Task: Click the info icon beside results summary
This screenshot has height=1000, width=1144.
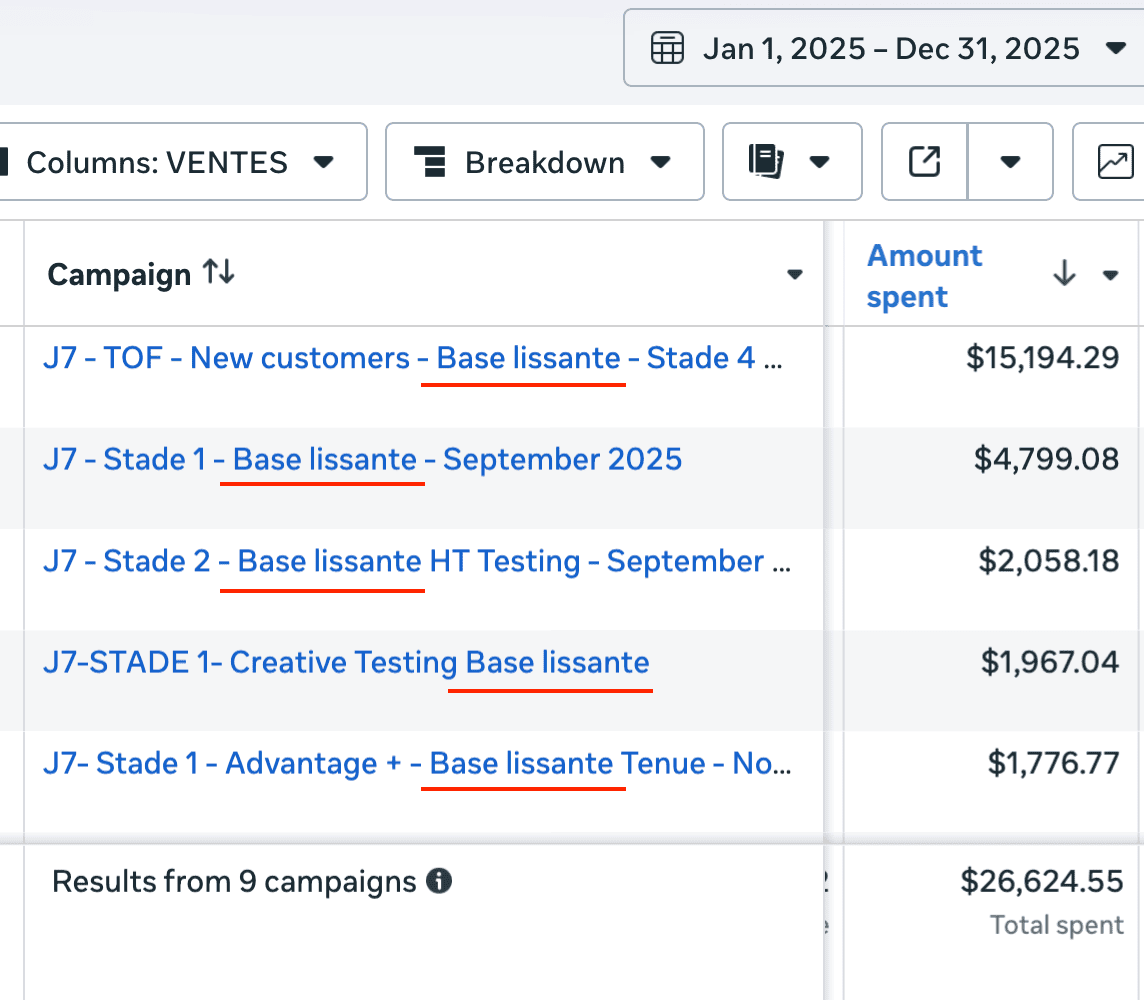Action: pos(438,881)
